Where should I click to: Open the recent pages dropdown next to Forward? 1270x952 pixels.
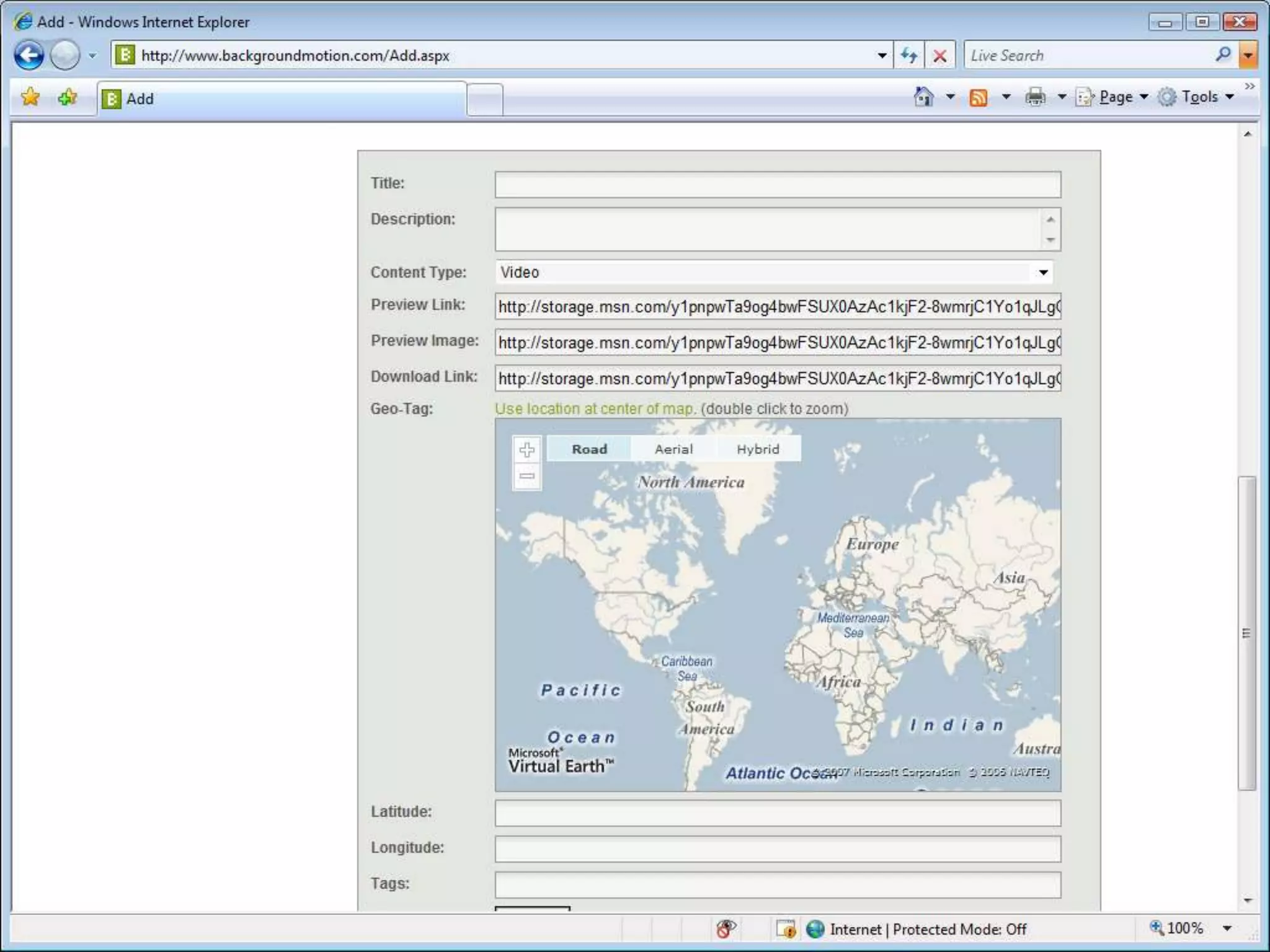92,56
